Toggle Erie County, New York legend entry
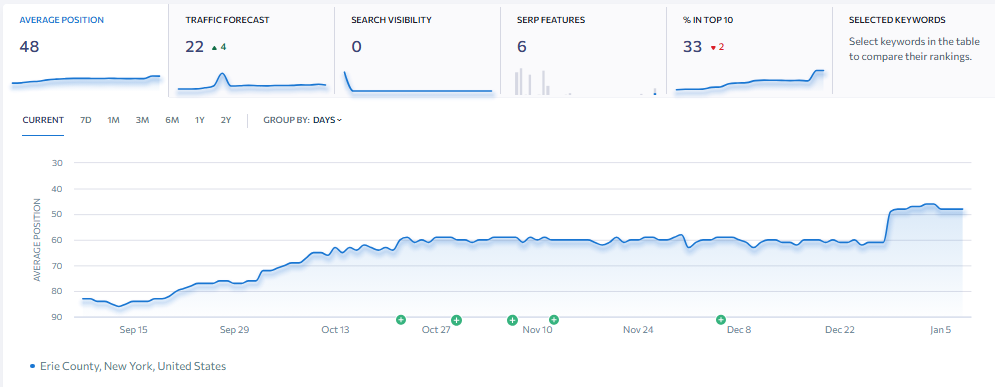995x387 pixels. 128,366
